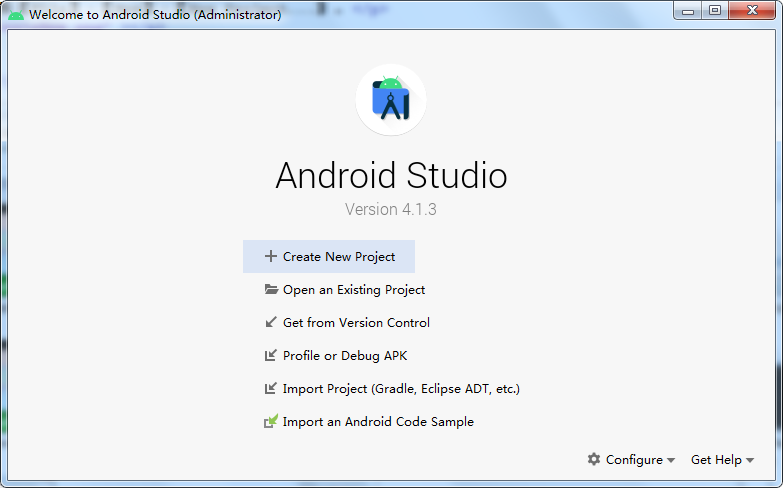Screen dimensions: 783x488
Task: Click the Version 4.1.3 text
Action: tap(391, 209)
